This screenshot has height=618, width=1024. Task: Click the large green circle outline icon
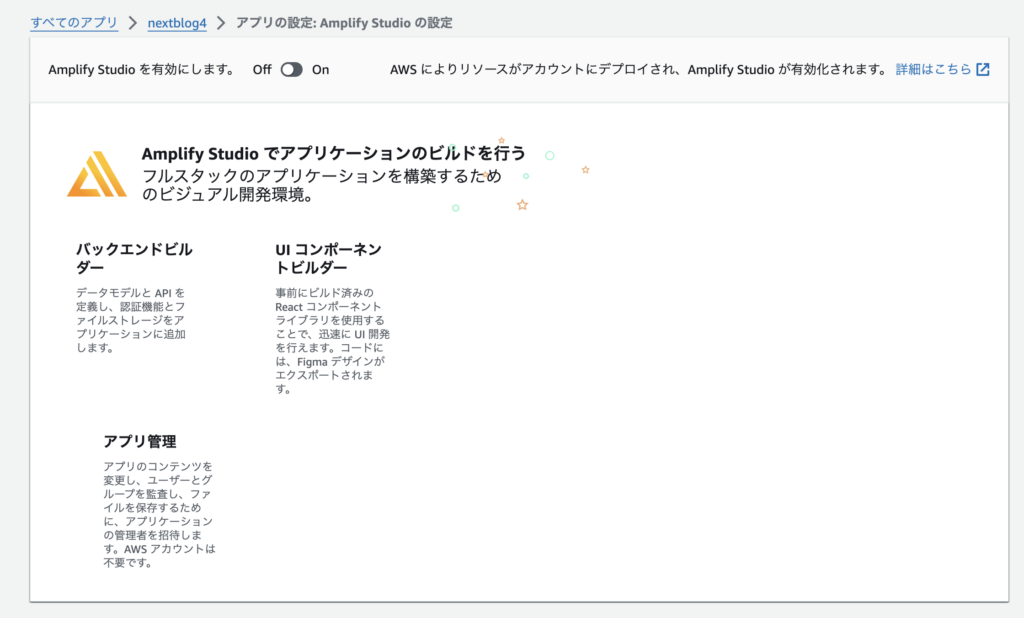pyautogui.click(x=549, y=155)
